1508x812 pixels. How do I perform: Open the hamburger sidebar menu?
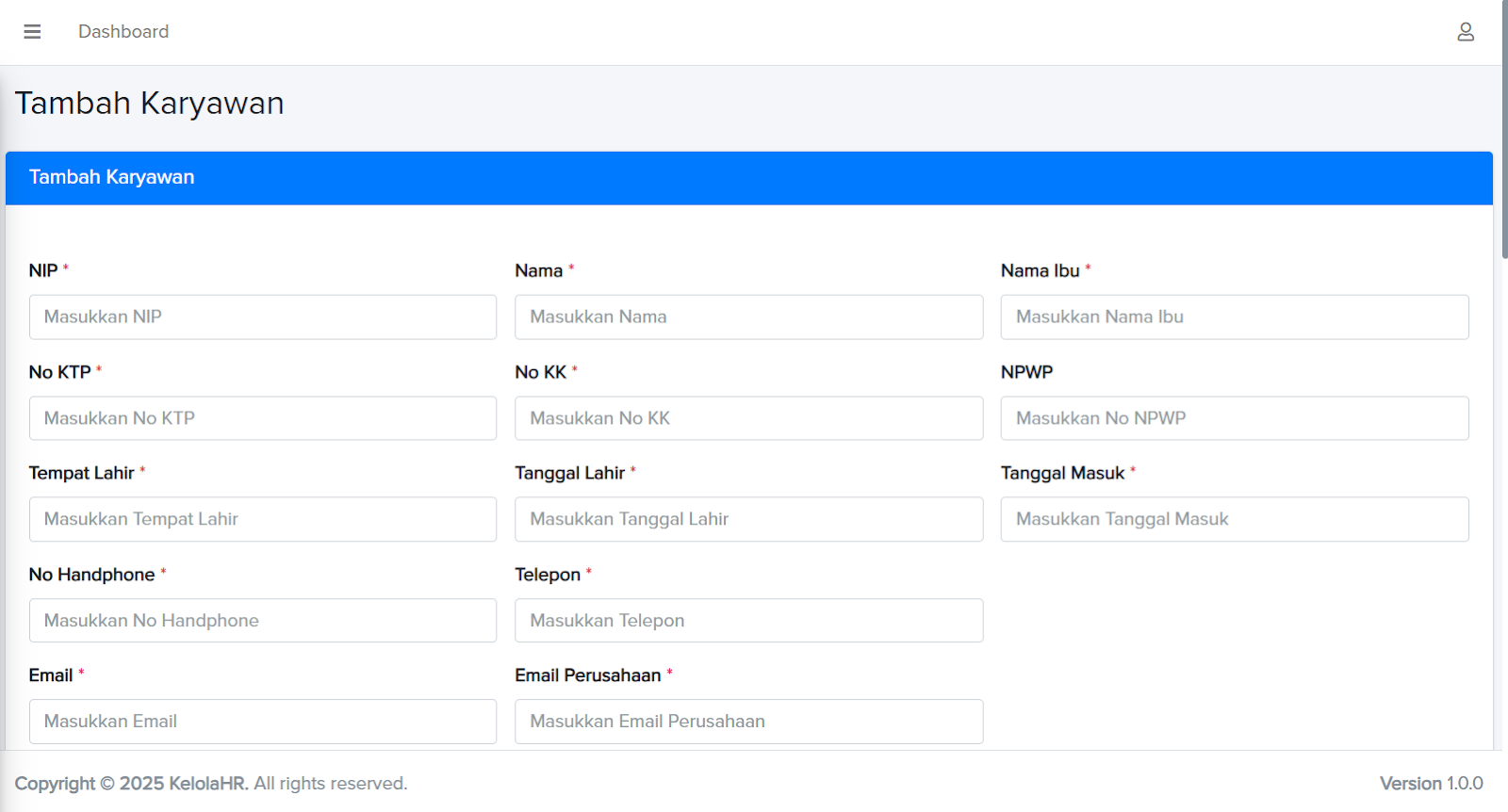pos(32,32)
